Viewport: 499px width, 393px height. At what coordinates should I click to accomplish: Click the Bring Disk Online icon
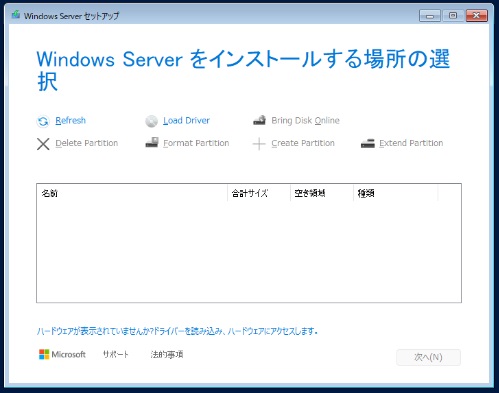click(259, 120)
